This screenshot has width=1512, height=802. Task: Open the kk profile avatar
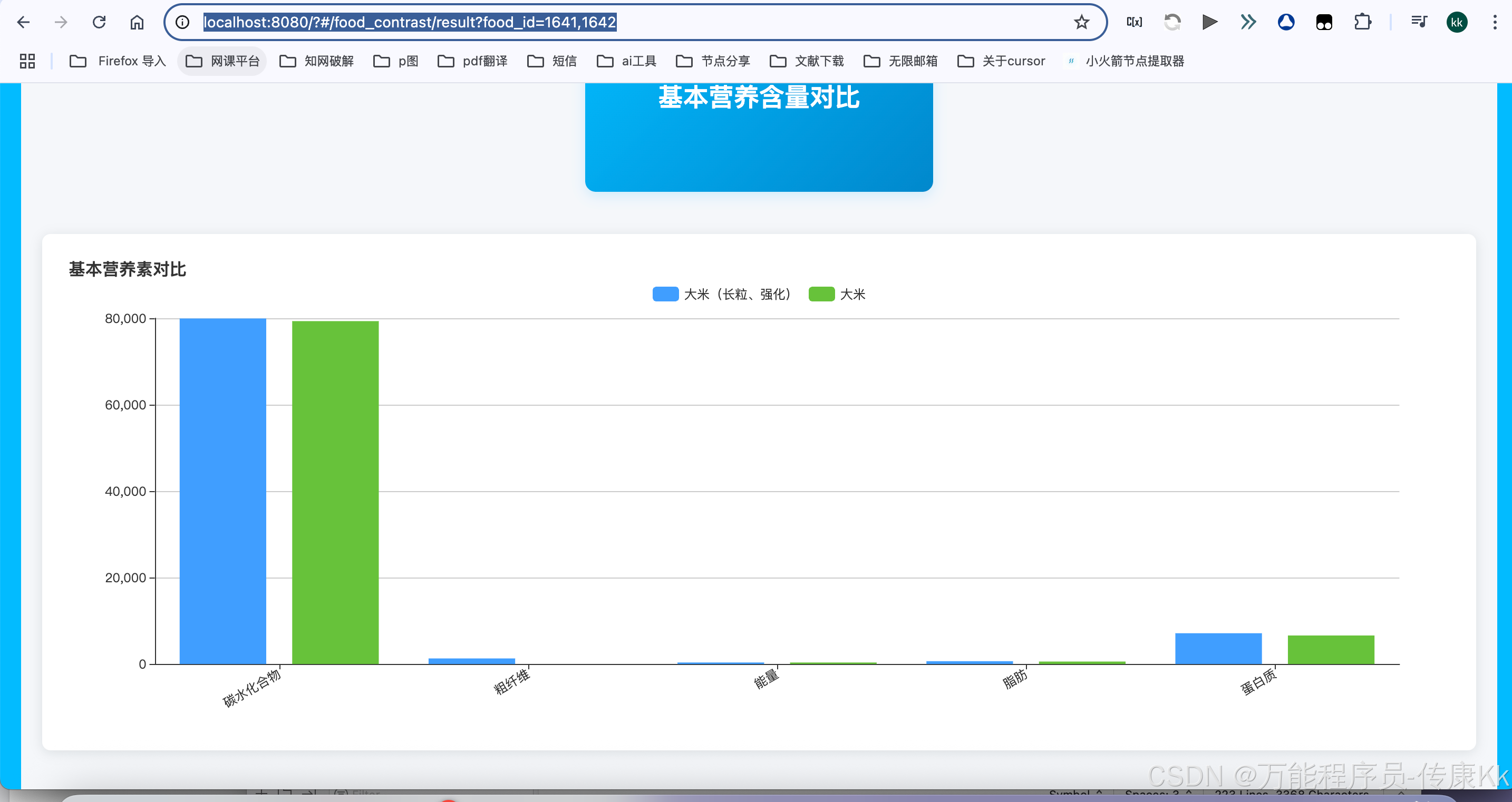[x=1456, y=22]
